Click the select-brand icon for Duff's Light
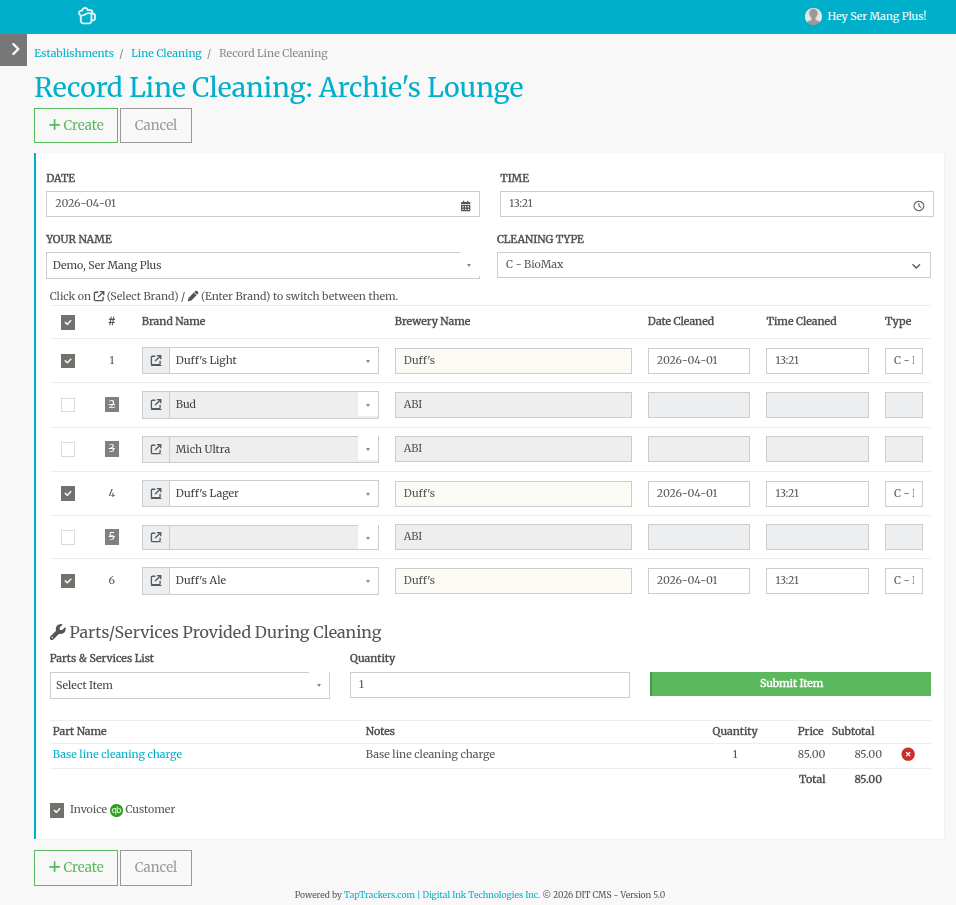Screen dimensions: 956x905 click(156, 360)
